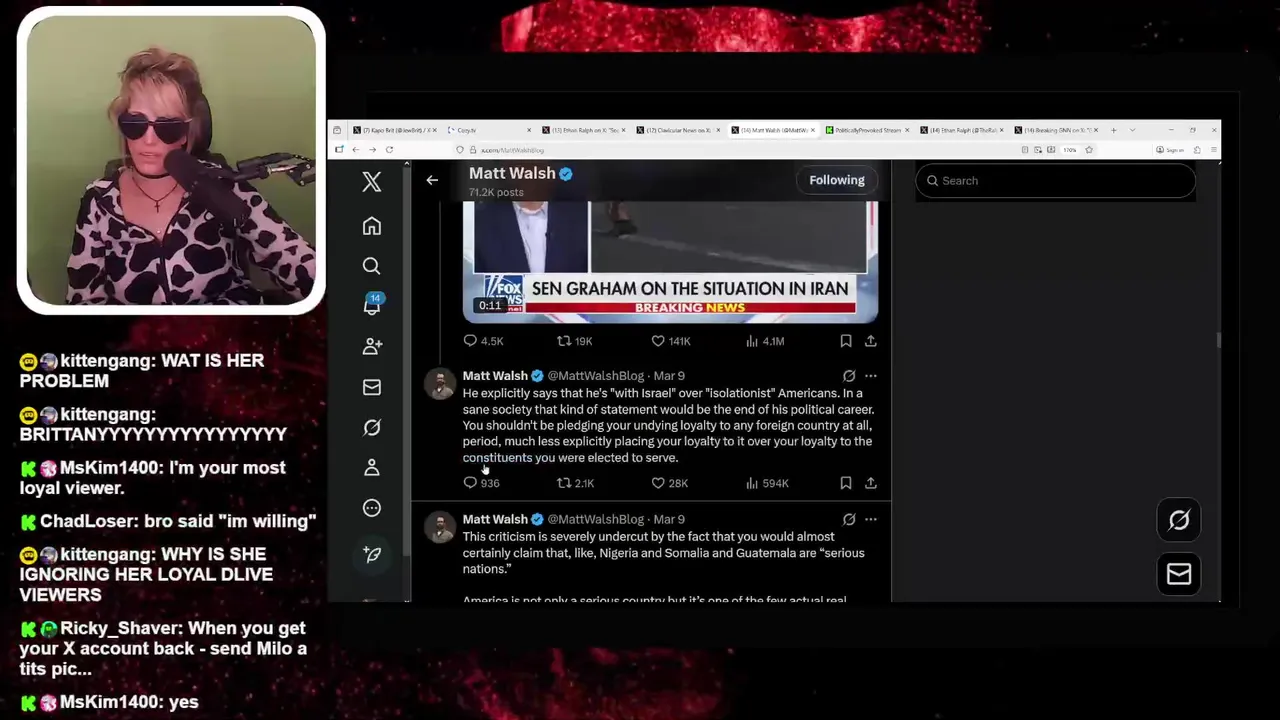Open Grok explain icon on 'This criticism' post
Image resolution: width=1280 pixels, height=720 pixels.
pyautogui.click(x=849, y=519)
